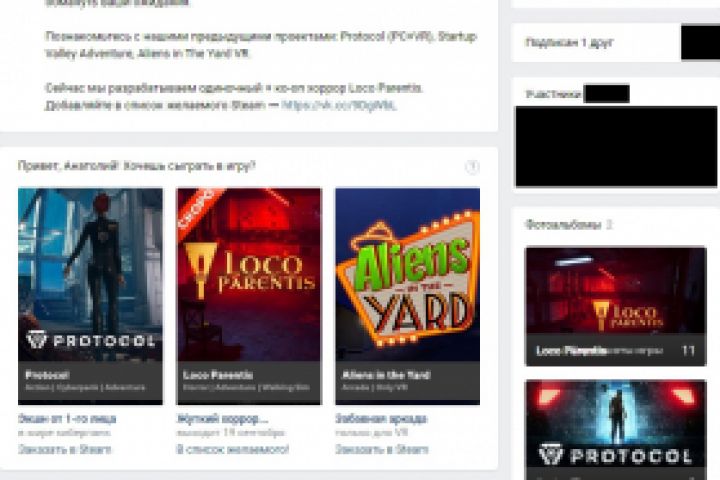Viewport: 720px width, 480px height.
Task: Open the 'Экшен от 1-го лица' link
Action: pos(67,418)
